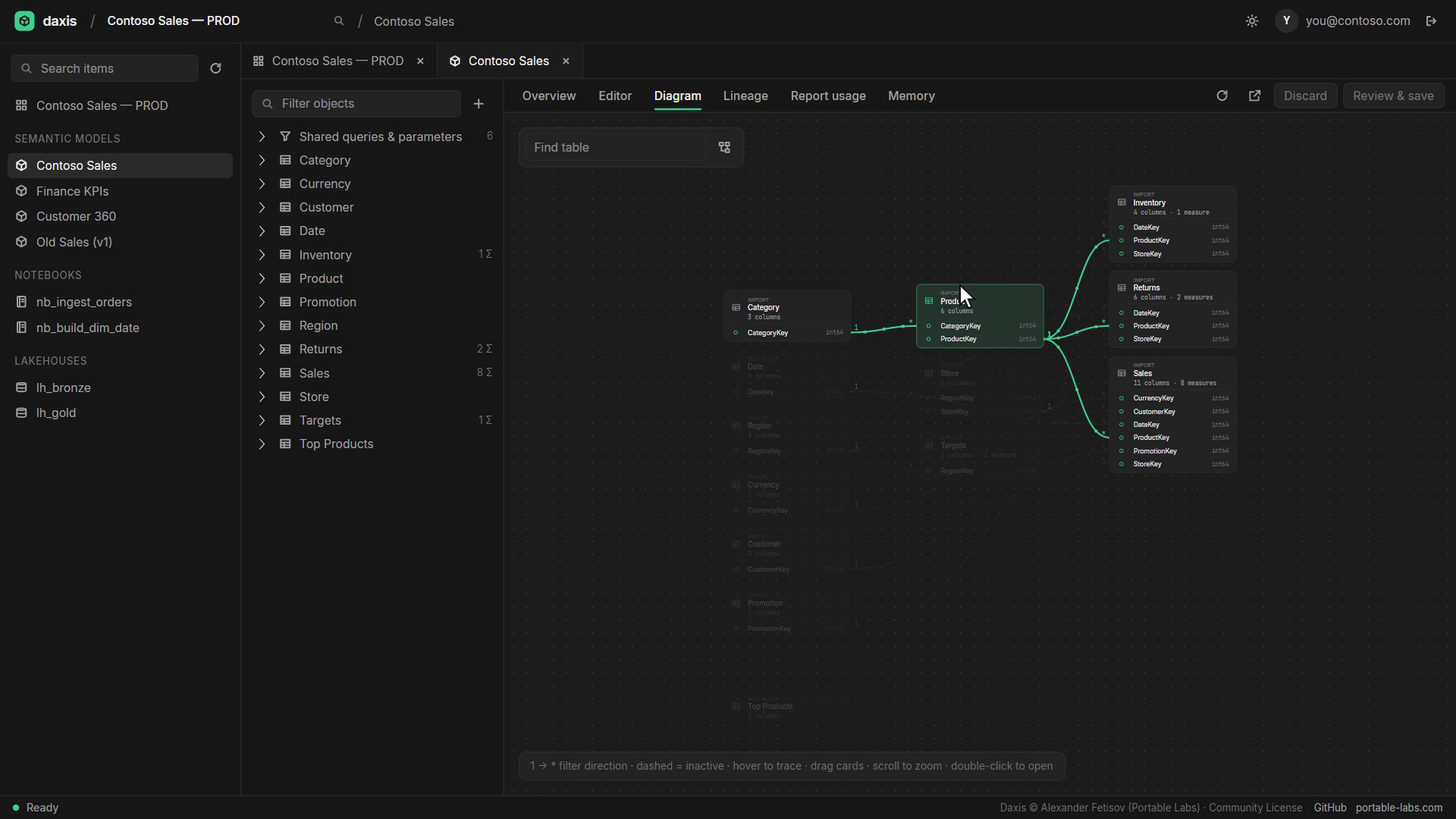Open the portable-labs.com link
This screenshot has height=819, width=1456.
click(1399, 808)
